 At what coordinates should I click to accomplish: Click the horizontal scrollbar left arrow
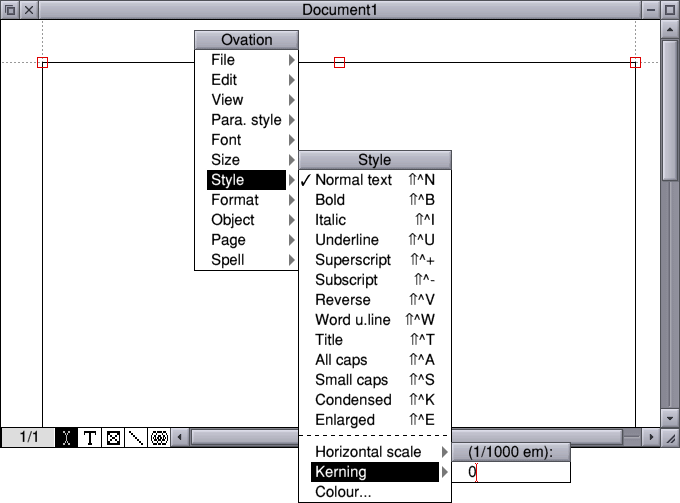180,438
